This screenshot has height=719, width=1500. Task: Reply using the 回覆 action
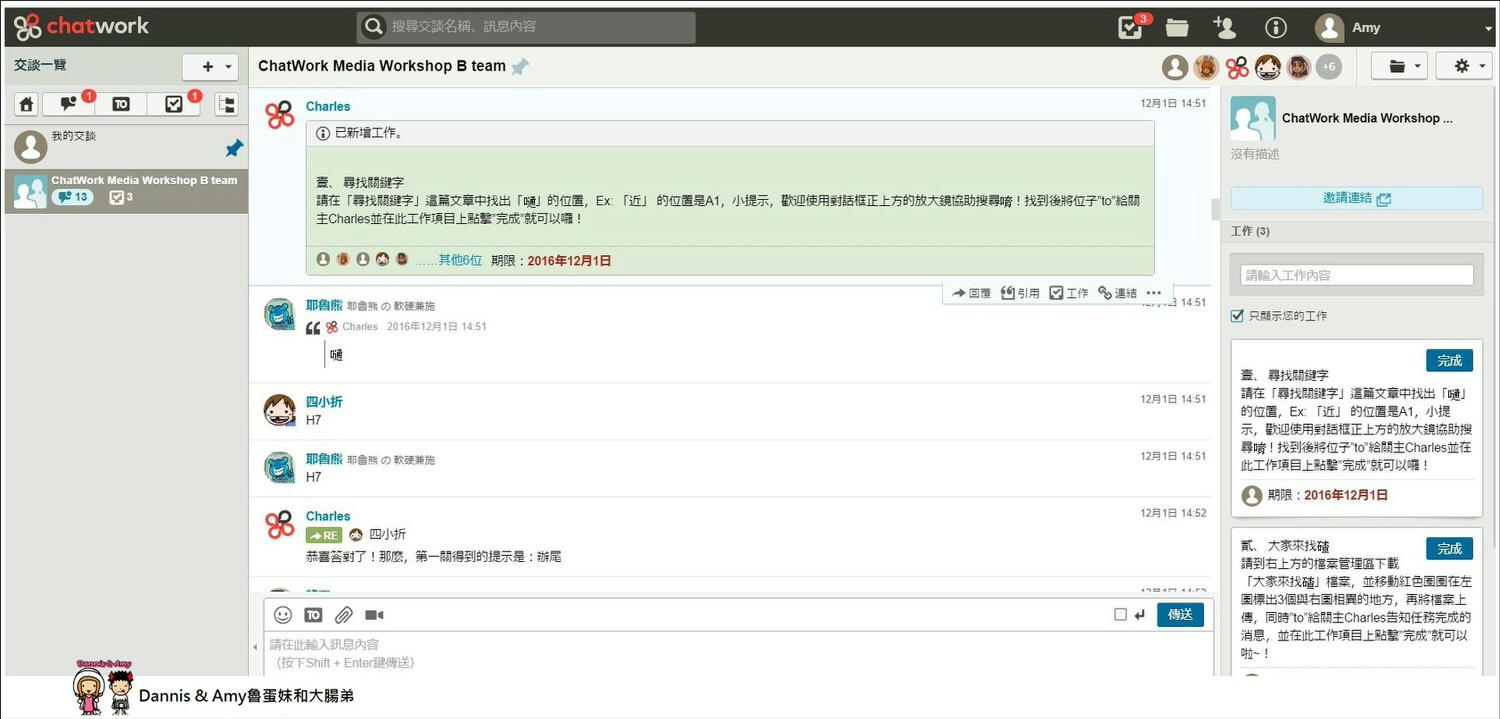point(971,293)
